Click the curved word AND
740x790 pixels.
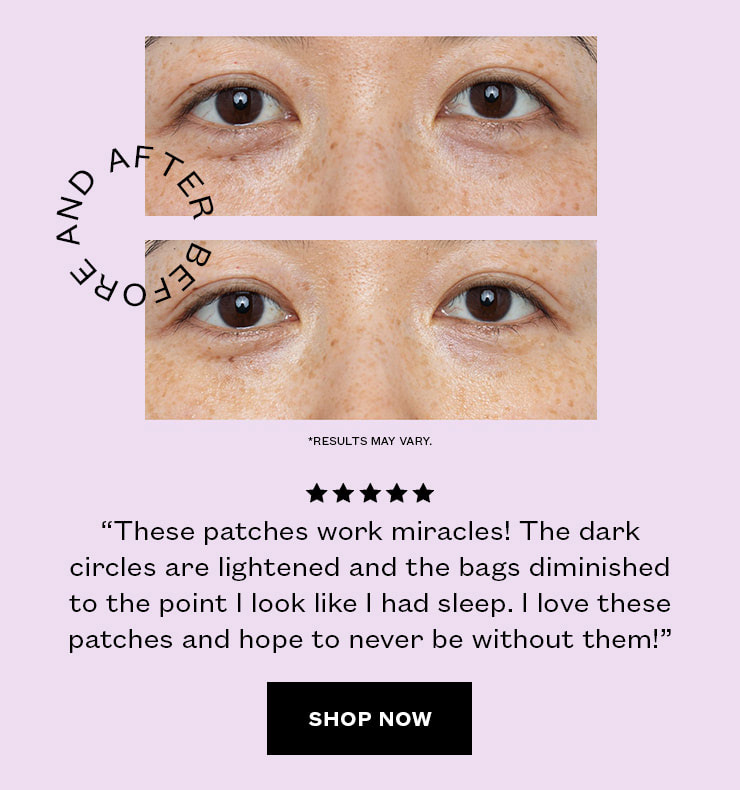click(x=76, y=207)
